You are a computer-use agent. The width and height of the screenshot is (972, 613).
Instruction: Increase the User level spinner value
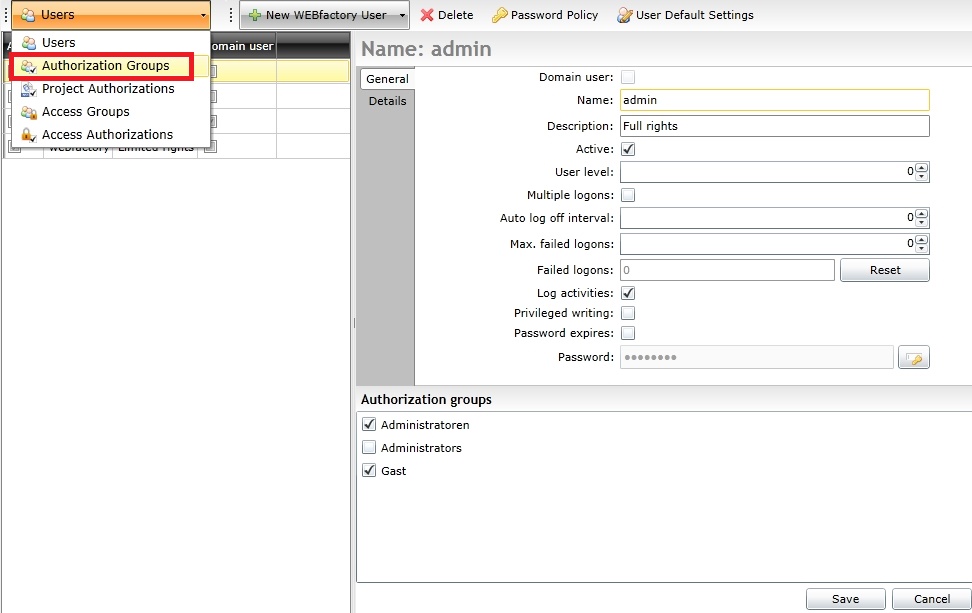922,167
